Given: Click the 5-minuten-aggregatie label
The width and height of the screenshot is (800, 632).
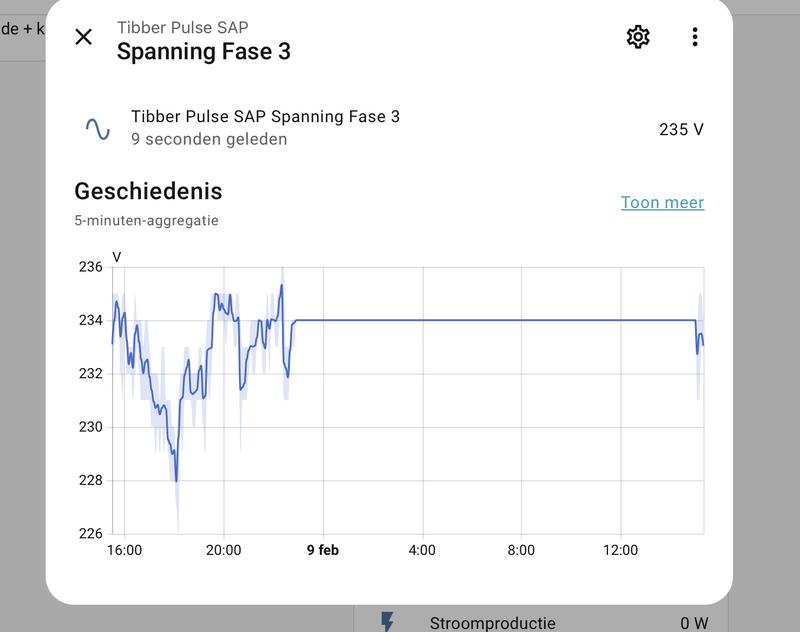Looking at the screenshot, I should (145, 219).
